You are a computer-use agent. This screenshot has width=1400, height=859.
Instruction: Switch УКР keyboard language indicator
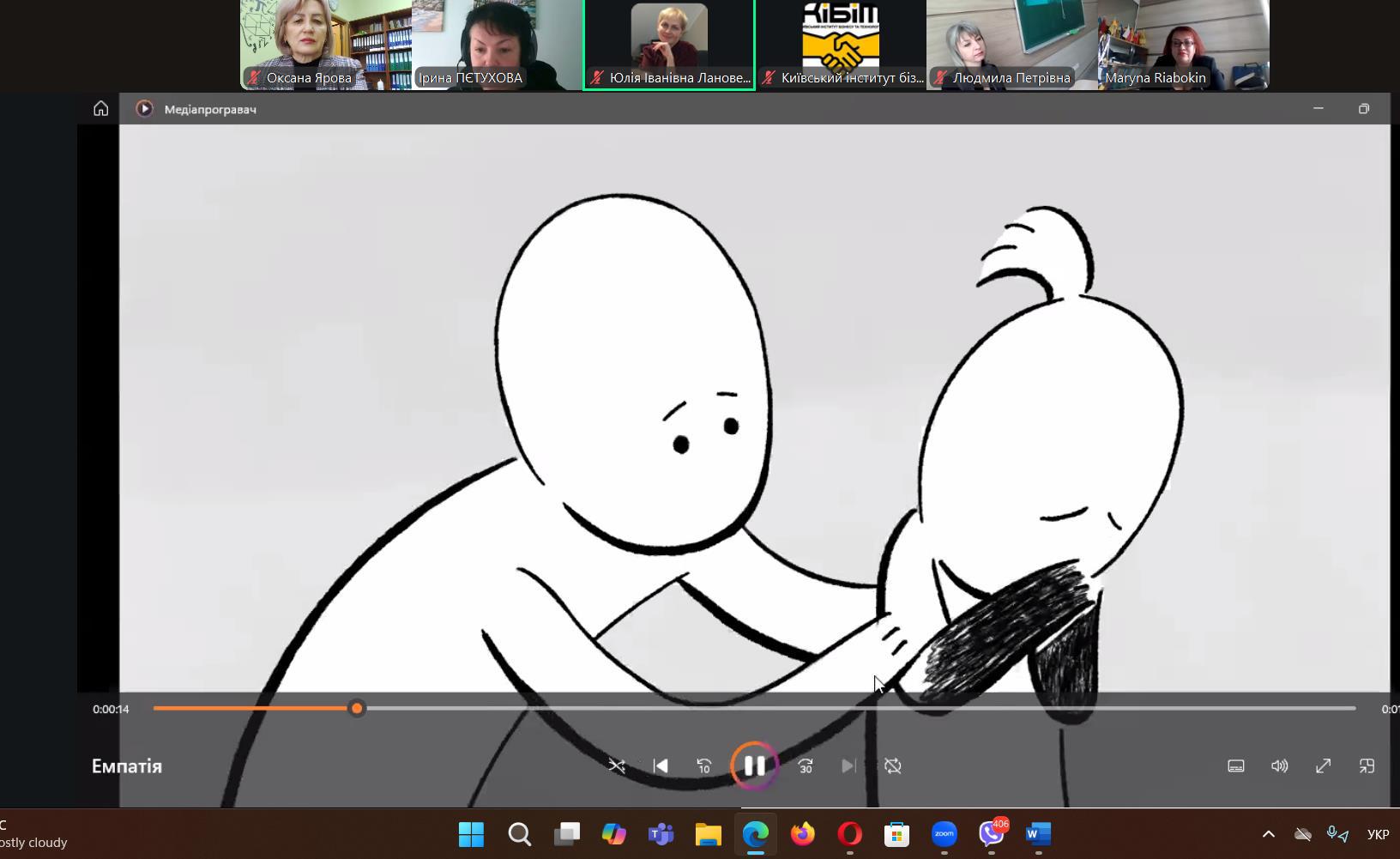(x=1378, y=834)
